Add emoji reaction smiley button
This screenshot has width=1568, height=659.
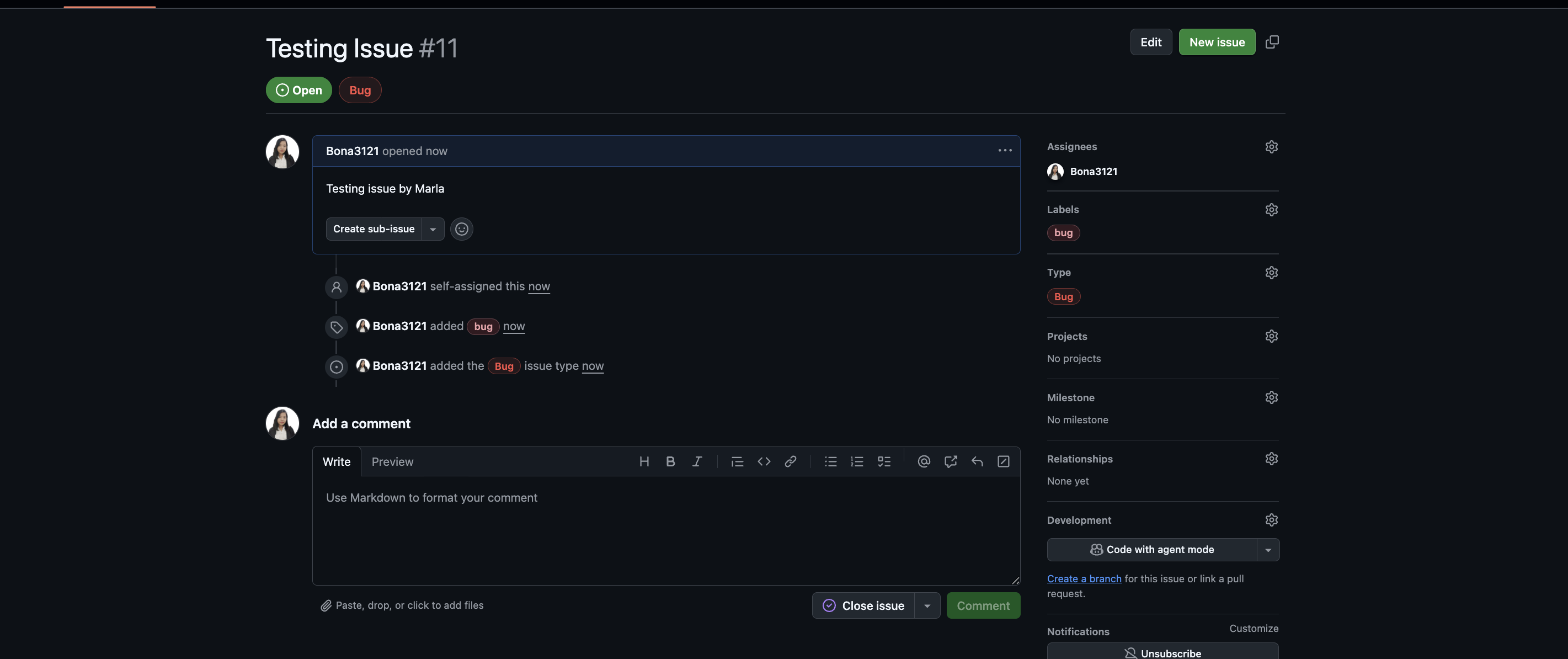click(x=461, y=229)
